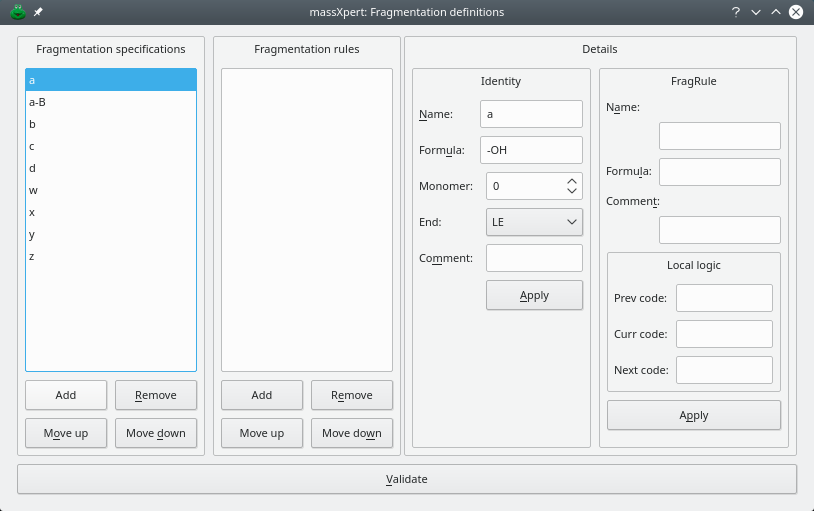
Task: Decrement the Monomer spinbox value
Action: point(572,191)
